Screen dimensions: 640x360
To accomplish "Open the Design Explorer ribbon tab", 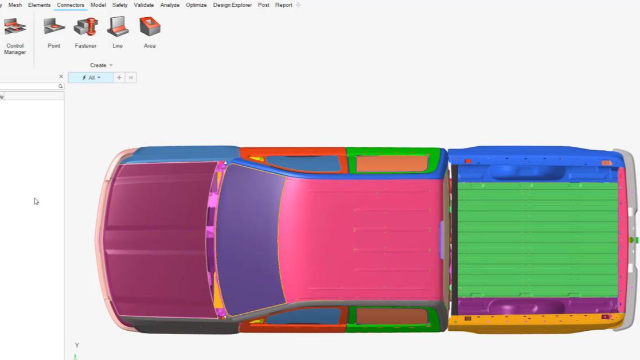I will 232,5.
